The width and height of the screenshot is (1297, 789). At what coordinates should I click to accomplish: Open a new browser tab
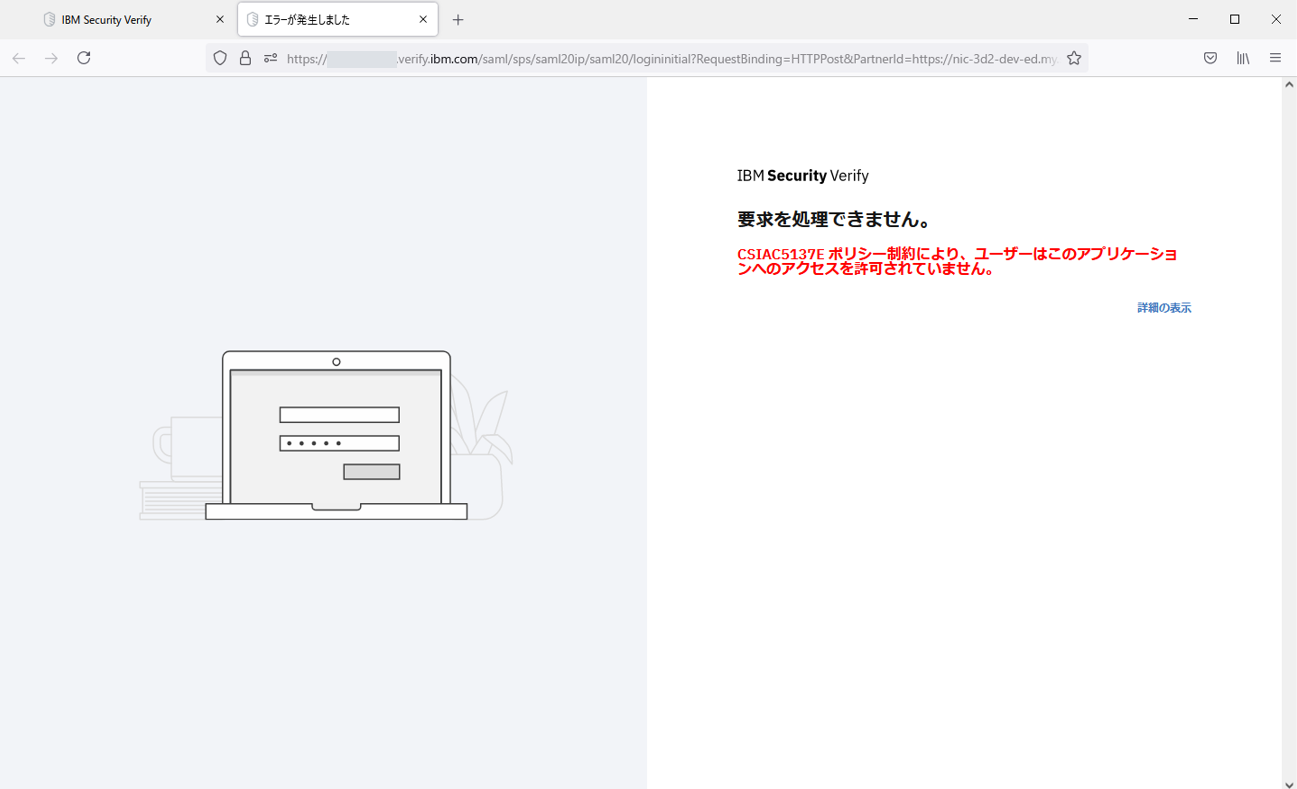click(458, 19)
